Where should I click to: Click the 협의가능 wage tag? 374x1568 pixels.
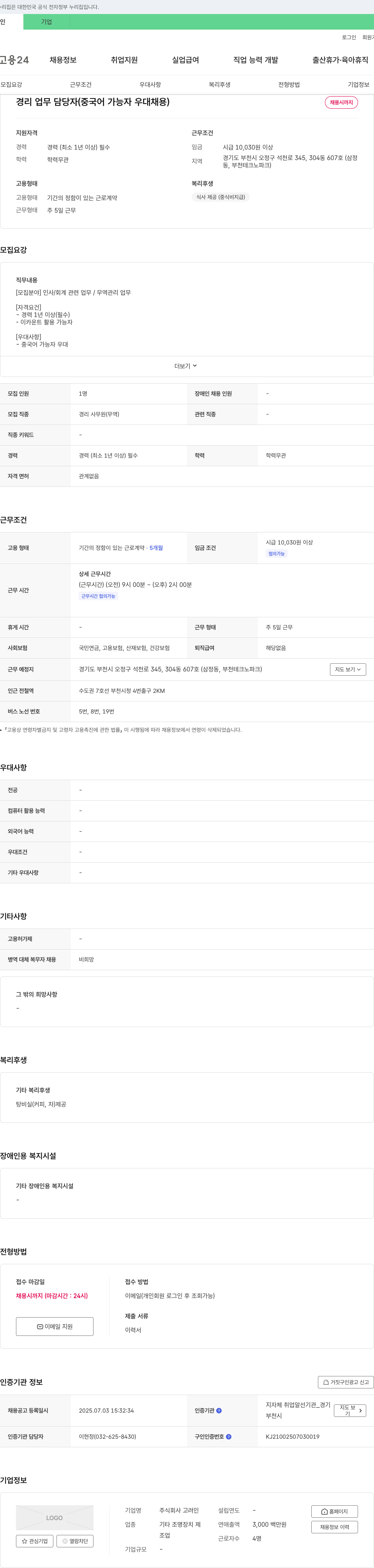click(x=277, y=553)
